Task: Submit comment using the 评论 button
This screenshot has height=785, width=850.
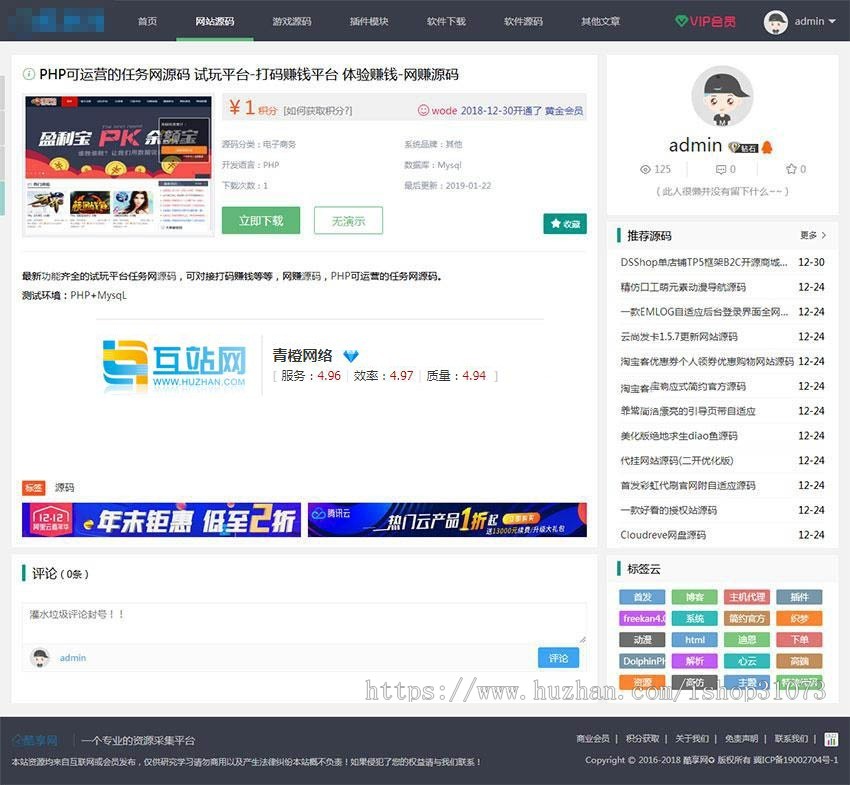Action: point(558,658)
